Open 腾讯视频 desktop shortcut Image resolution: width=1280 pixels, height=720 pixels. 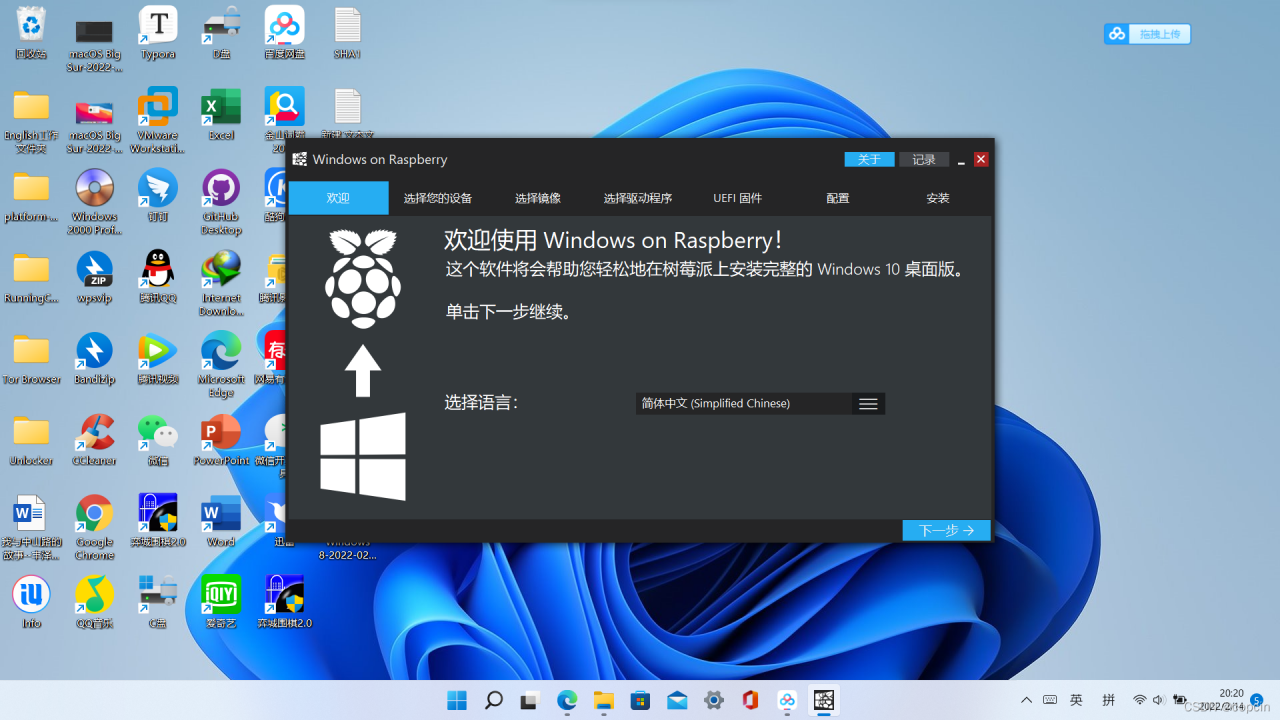click(x=158, y=358)
